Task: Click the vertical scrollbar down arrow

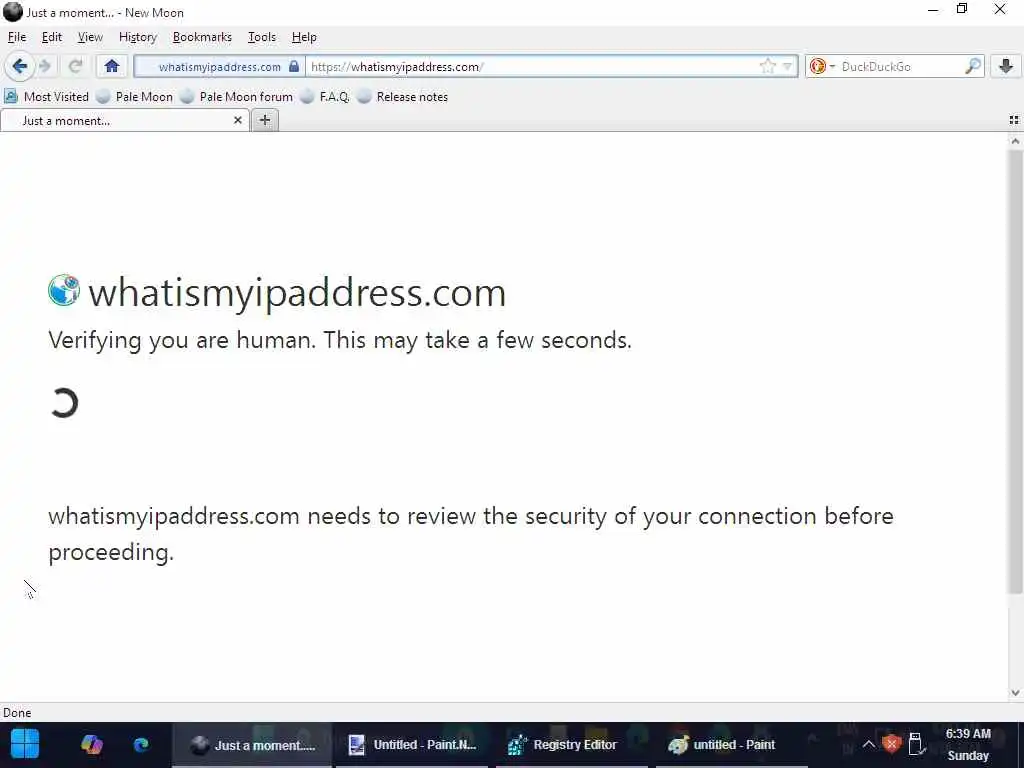Action: [1015, 693]
